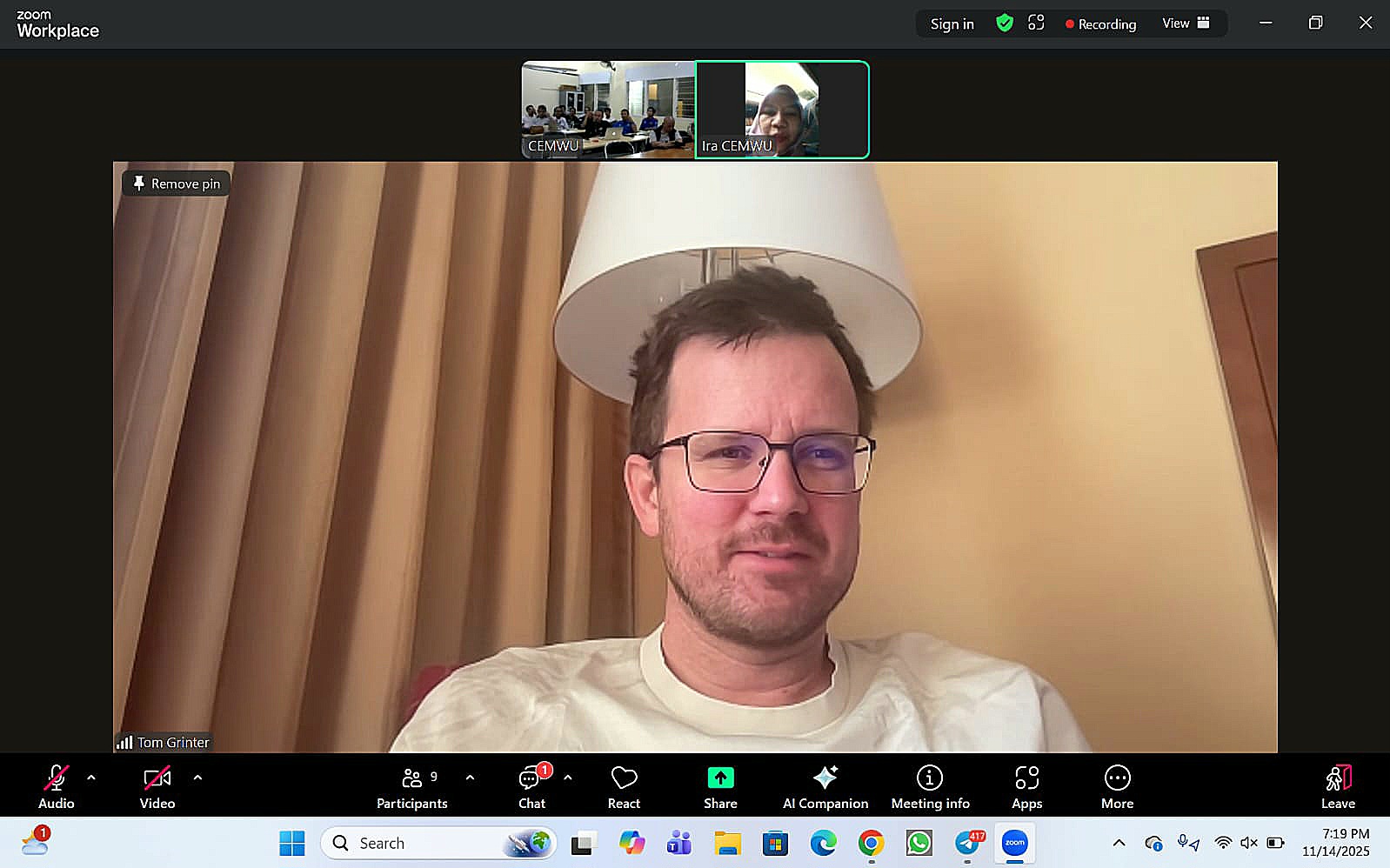The height and width of the screenshot is (868, 1390).
Task: Expand audio settings arrow next to Audio
Action: coord(91,778)
